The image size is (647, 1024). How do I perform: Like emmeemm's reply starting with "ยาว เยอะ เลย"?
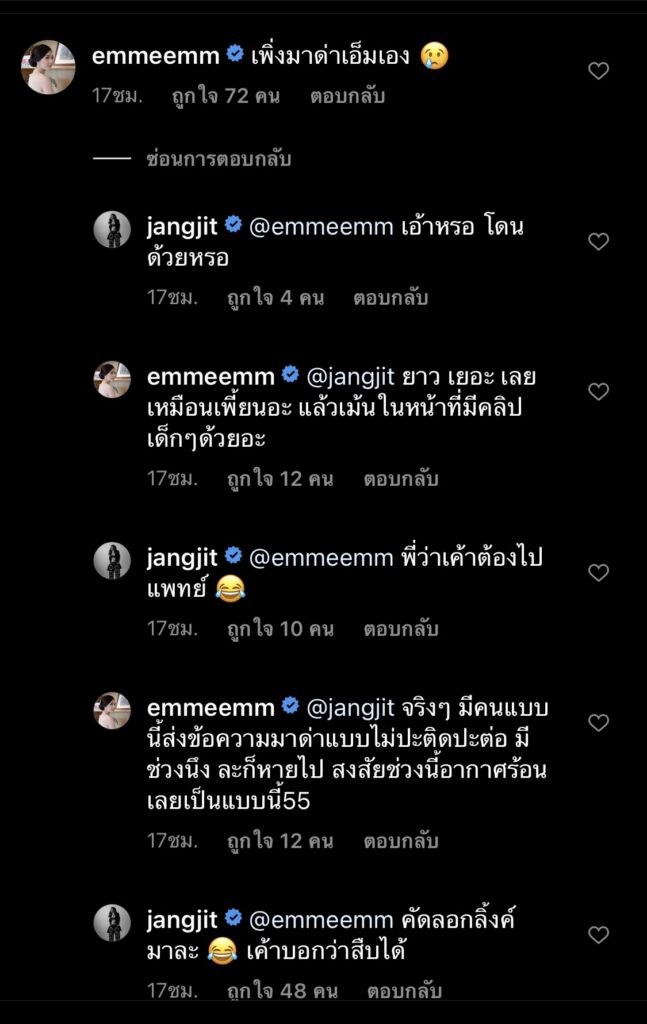coord(598,392)
